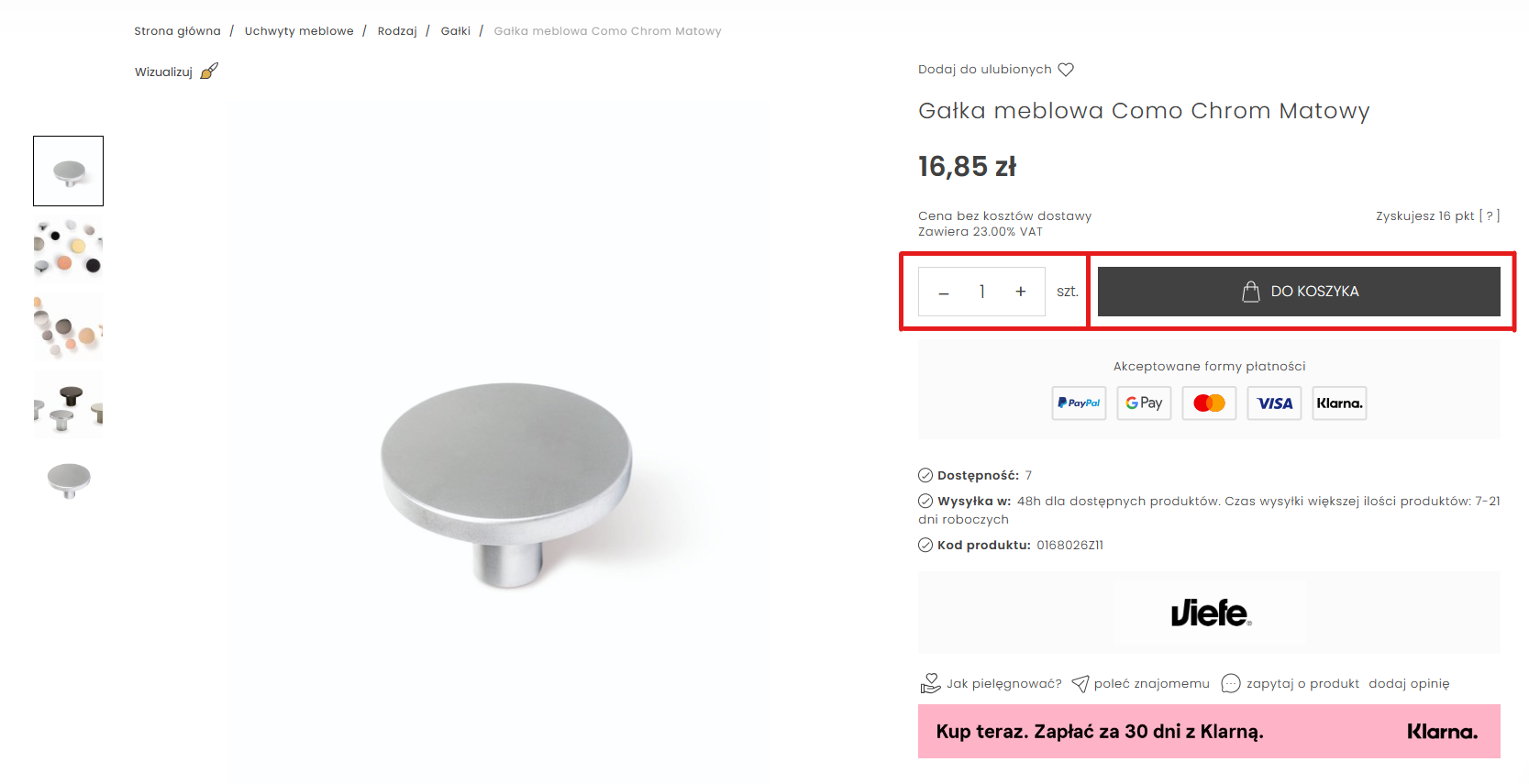Increase quantity with the plus button
This screenshot has height=784, width=1529.
(1020, 292)
